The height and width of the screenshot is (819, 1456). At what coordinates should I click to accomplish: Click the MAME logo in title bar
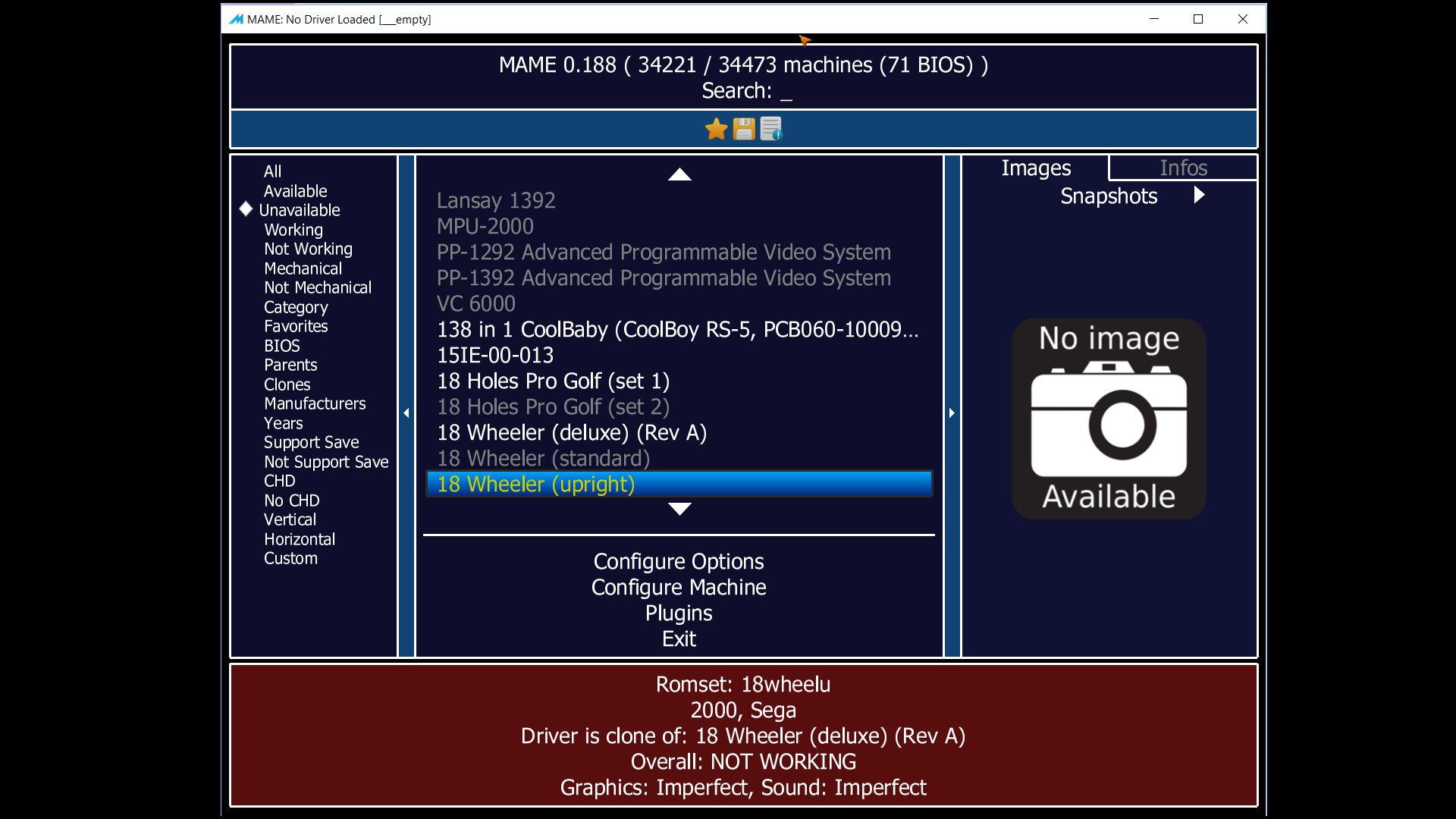click(x=237, y=19)
